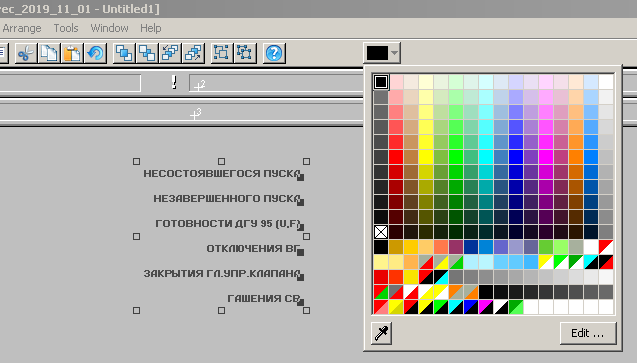Screen dimensions: 637x363
Task: Click the Send to Back icon
Action: tap(147, 53)
